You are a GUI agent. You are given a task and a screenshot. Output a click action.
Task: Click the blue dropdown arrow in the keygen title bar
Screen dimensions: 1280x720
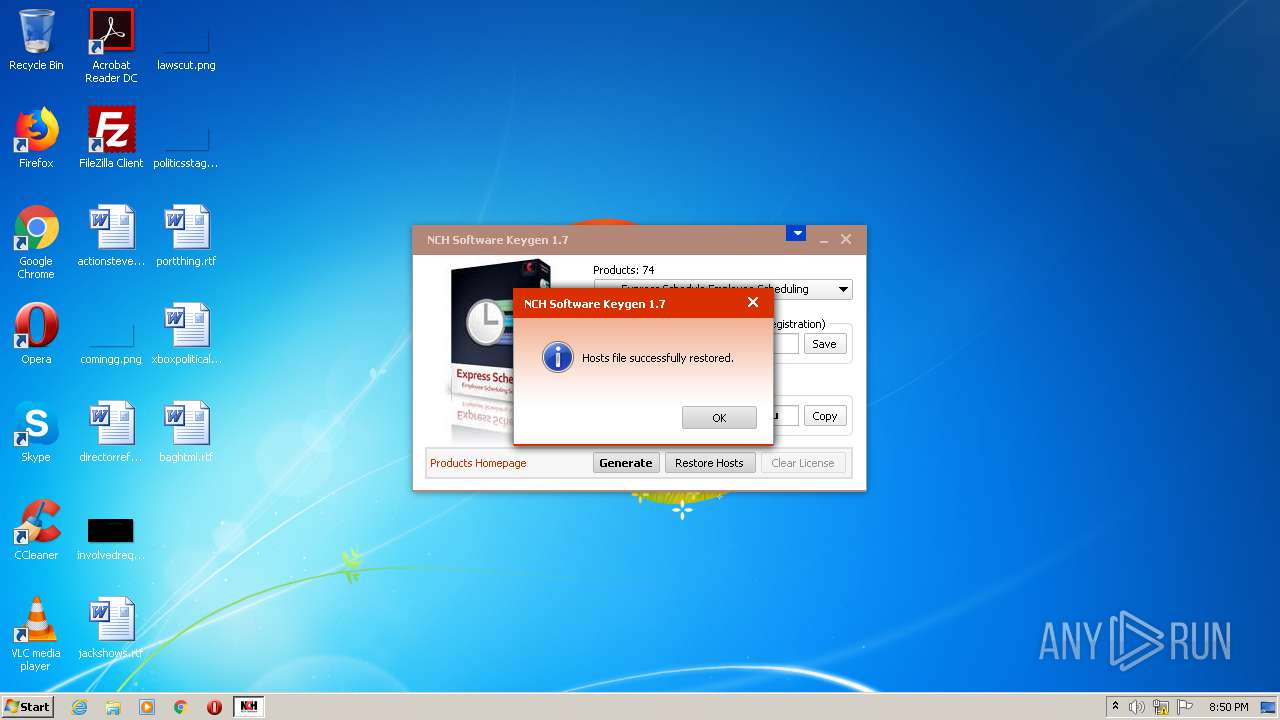point(796,233)
